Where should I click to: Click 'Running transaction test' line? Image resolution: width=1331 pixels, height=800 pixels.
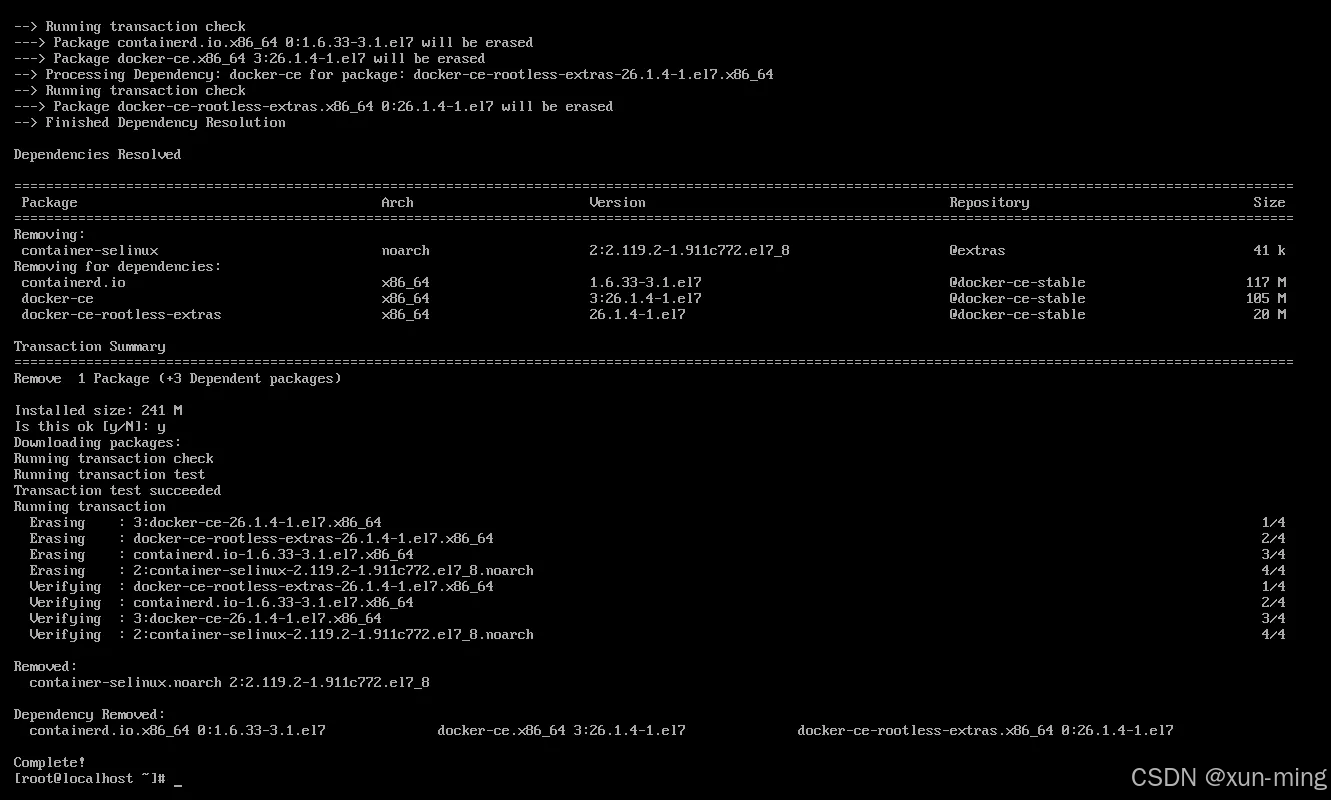(109, 474)
